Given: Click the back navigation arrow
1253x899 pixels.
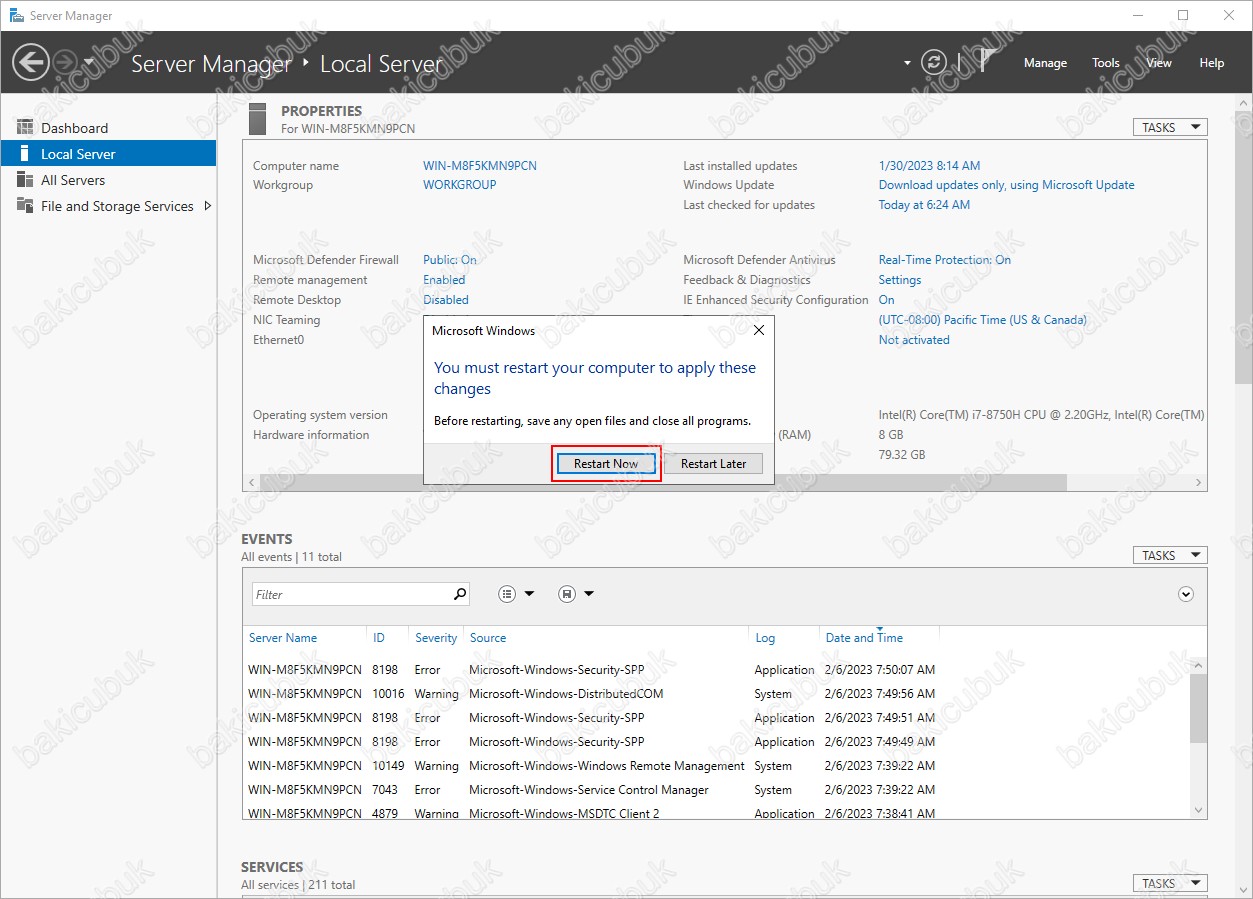Looking at the screenshot, I should pos(30,62).
